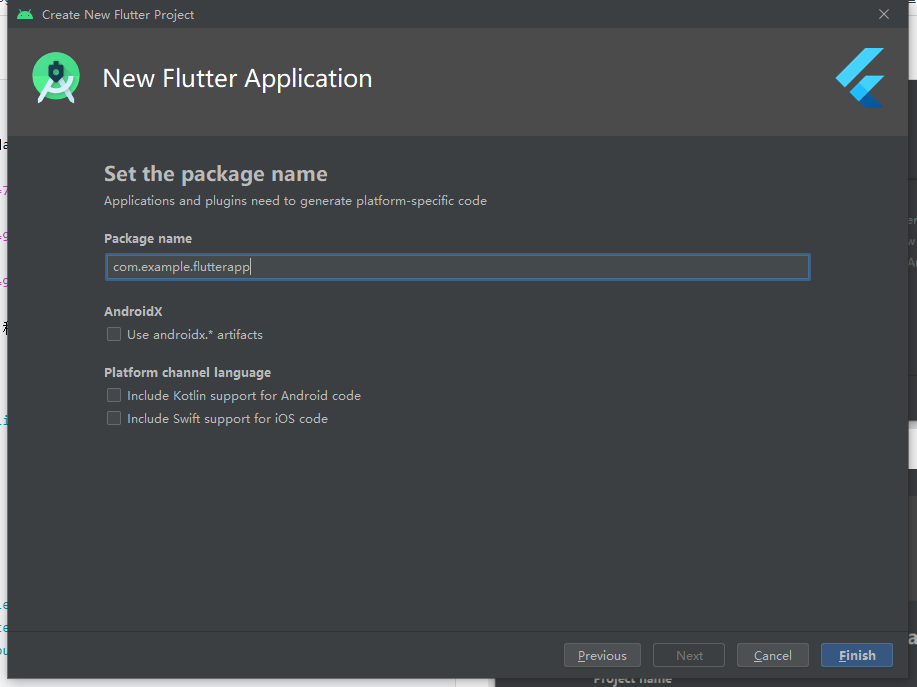Screen dimensions: 917x687
Task: Click the disabled Next button
Action: point(689,655)
